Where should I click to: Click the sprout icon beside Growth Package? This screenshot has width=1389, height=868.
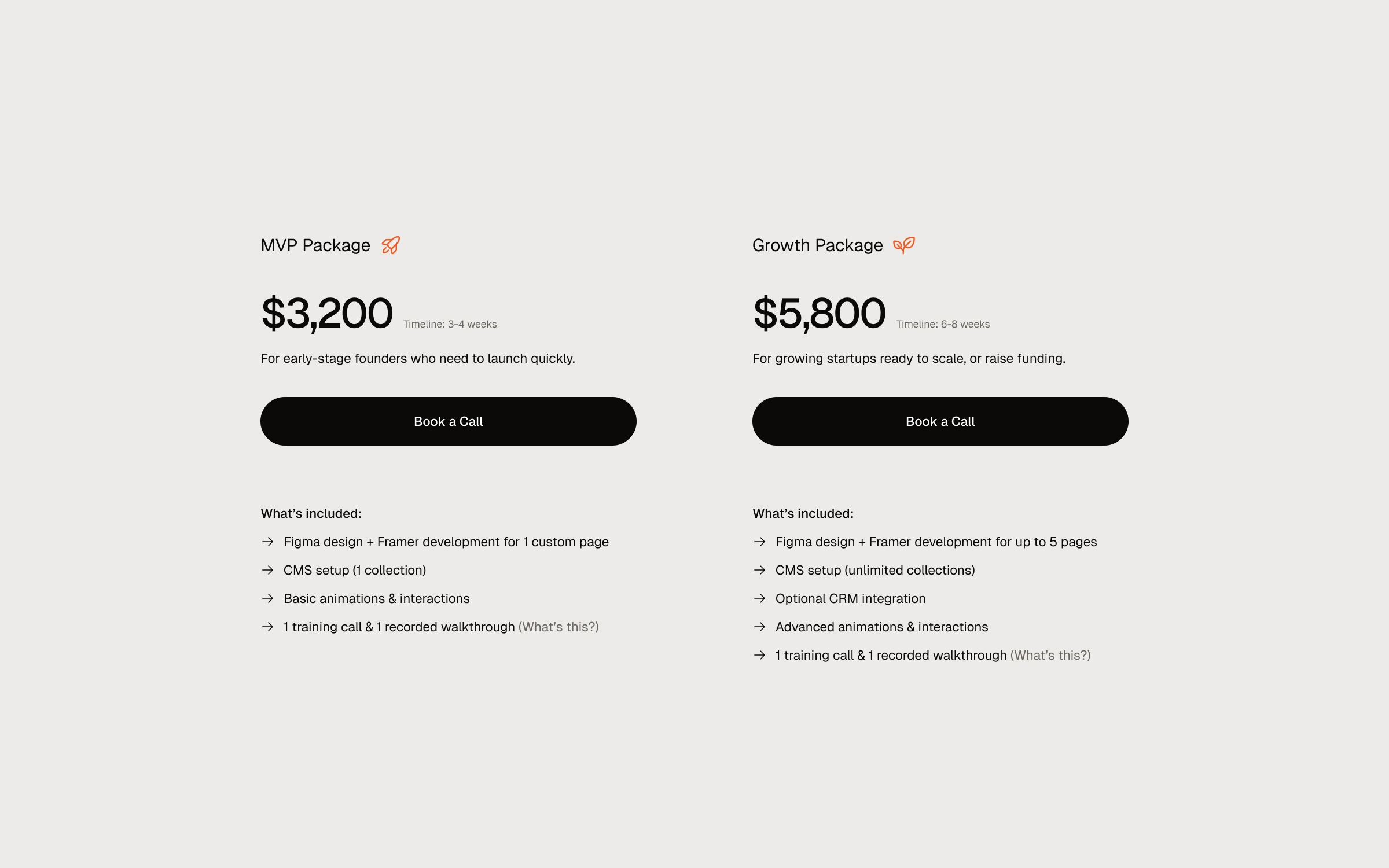coord(903,245)
